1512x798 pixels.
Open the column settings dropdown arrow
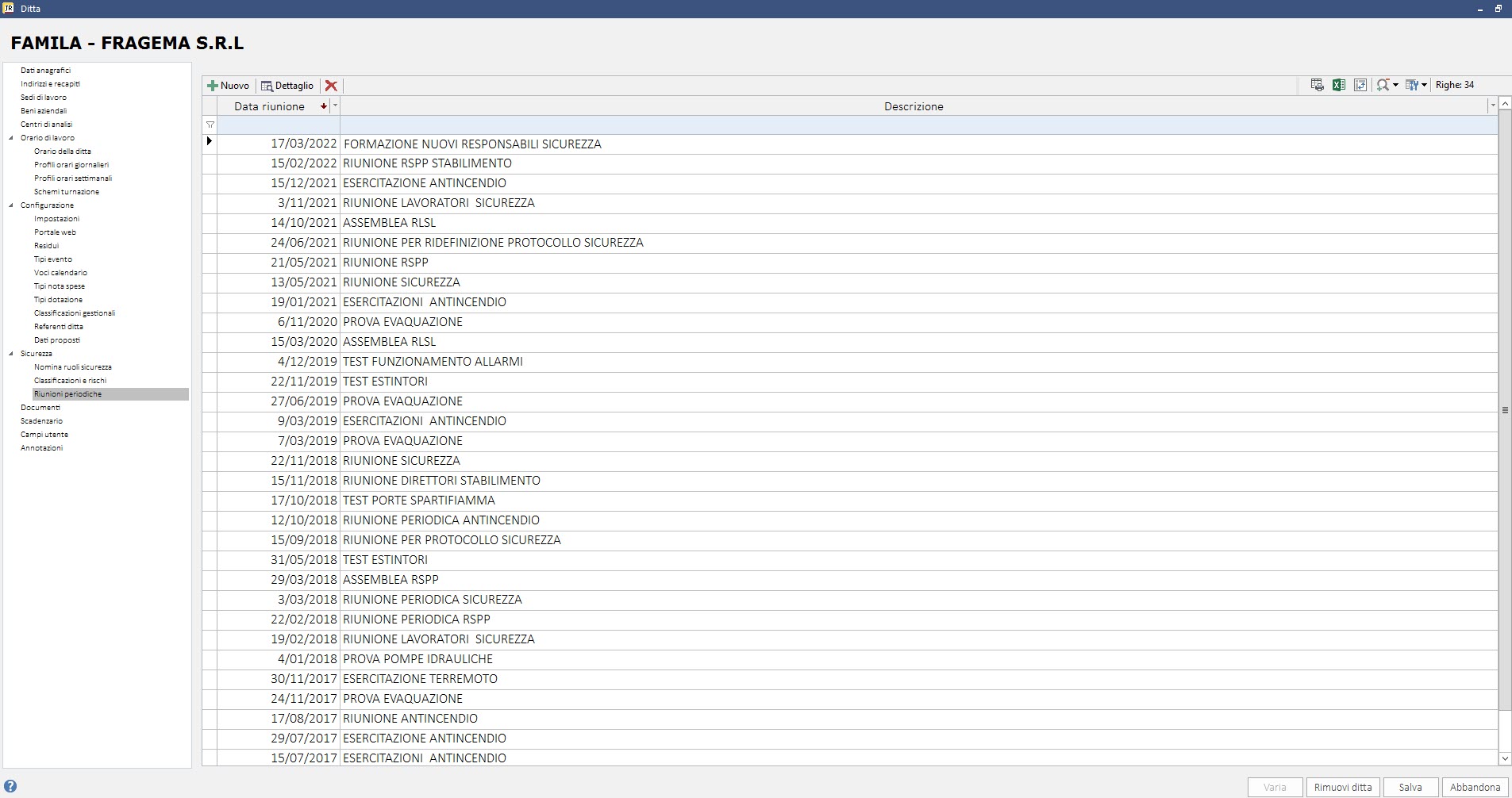[x=1424, y=85]
